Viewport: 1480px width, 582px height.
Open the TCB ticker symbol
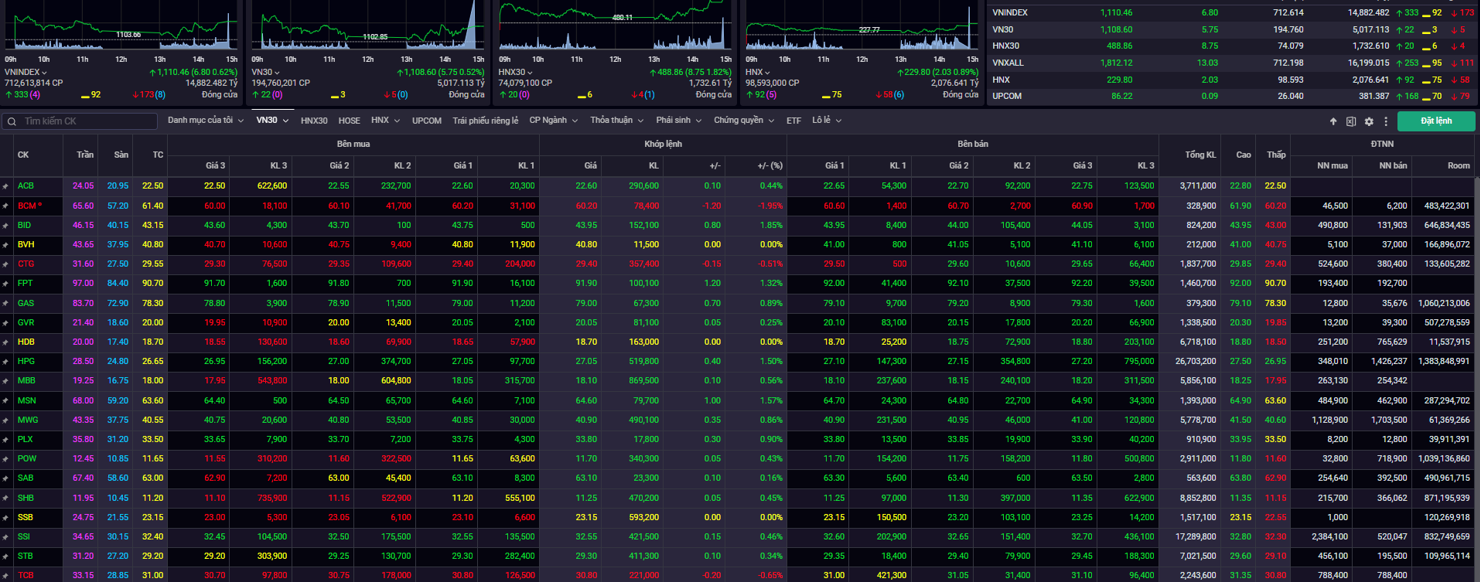pos(25,576)
